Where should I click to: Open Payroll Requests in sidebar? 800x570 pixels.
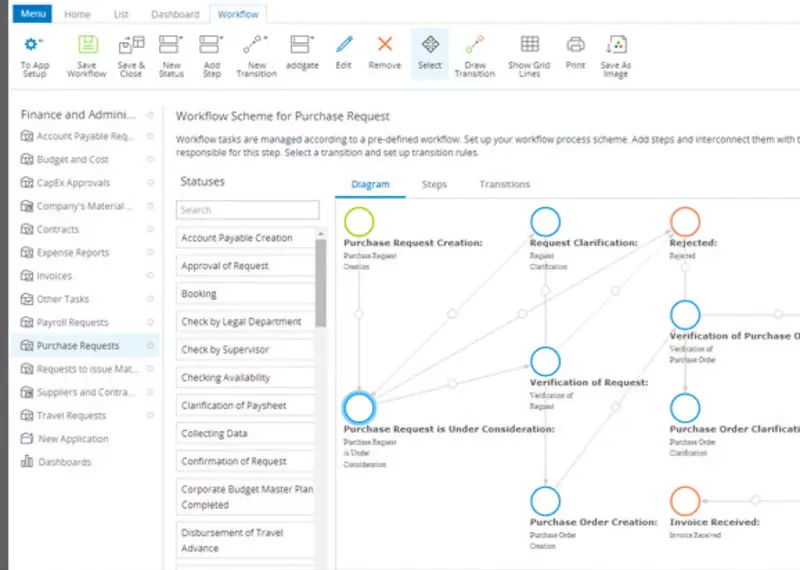pos(72,322)
